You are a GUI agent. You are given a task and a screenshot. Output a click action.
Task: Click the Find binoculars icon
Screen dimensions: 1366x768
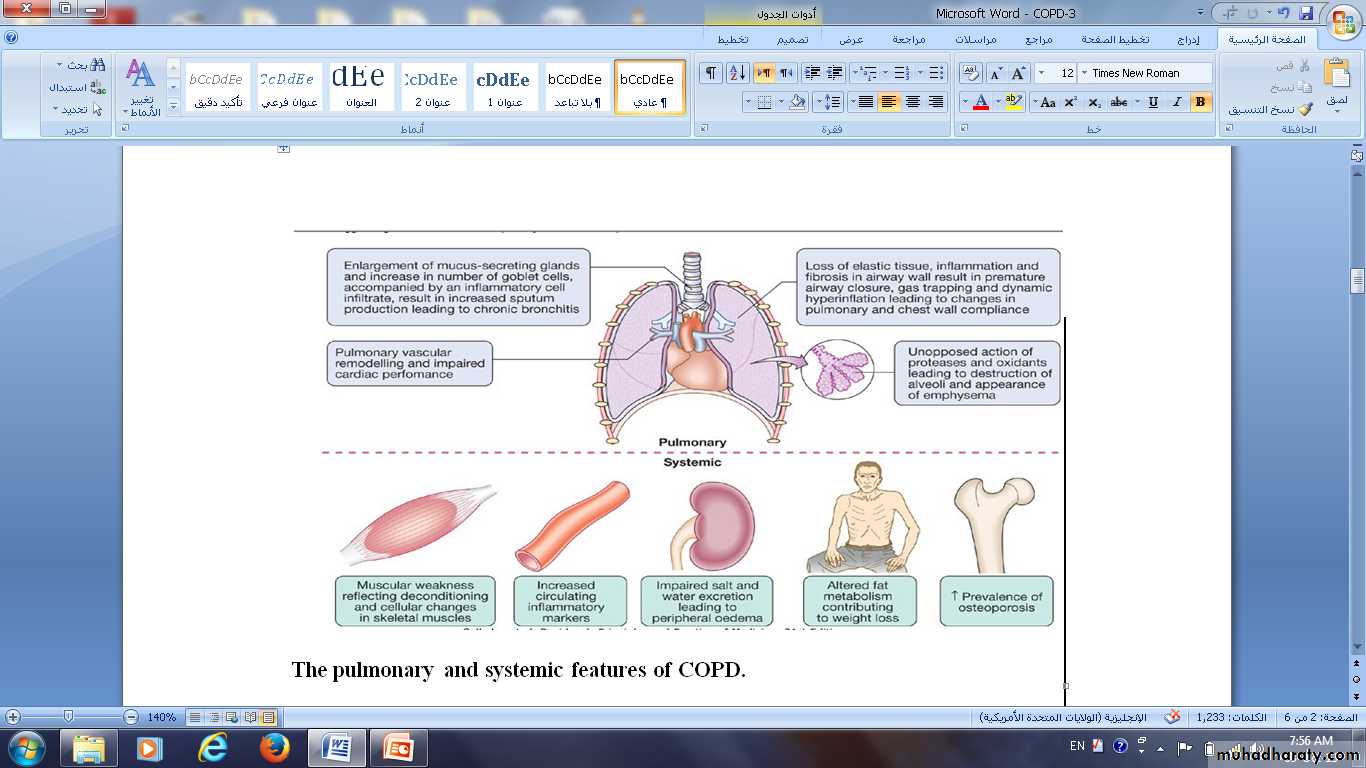[97, 65]
